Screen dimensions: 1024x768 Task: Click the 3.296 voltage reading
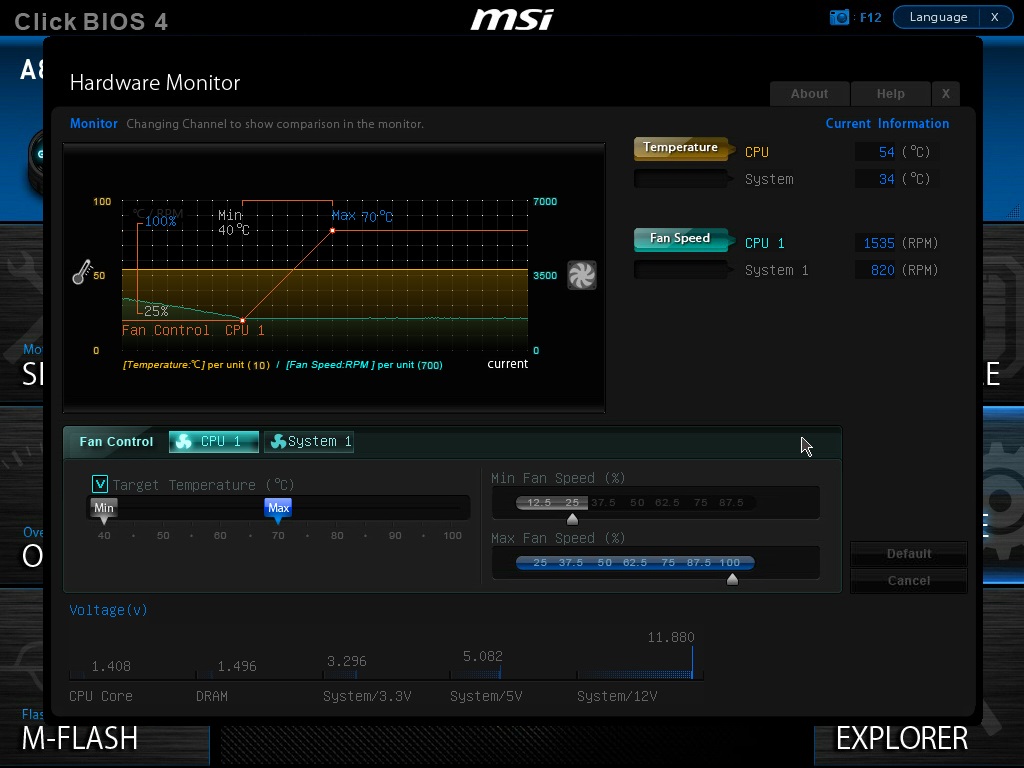coord(346,661)
